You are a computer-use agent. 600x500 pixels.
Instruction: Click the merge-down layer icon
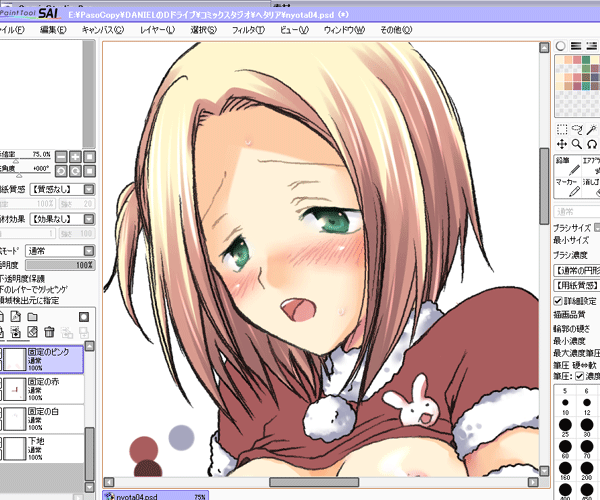coord(16,332)
